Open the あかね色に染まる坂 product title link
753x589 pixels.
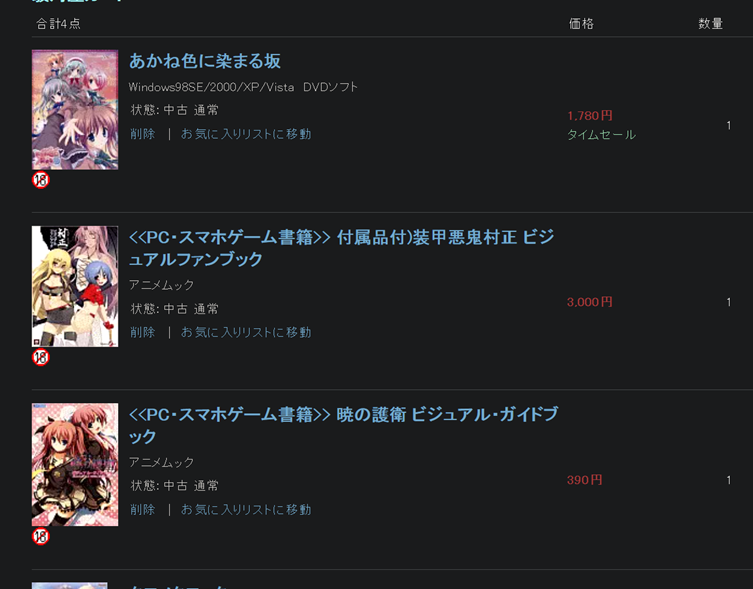[x=205, y=61]
